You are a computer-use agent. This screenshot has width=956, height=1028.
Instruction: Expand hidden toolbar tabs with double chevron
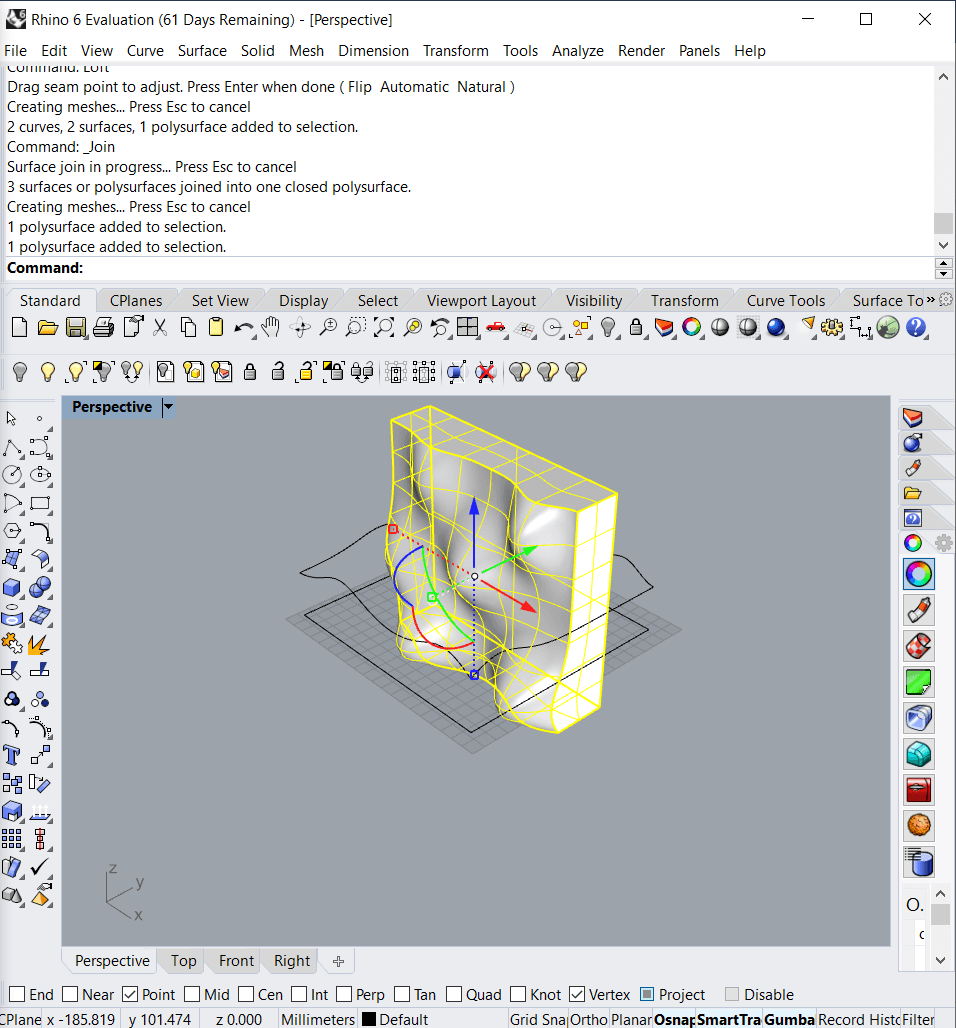pyautogui.click(x=931, y=300)
